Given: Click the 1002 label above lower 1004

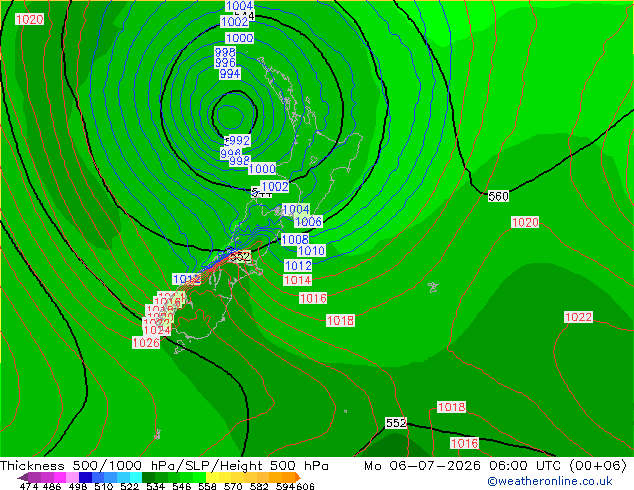Looking at the screenshot, I should pyautogui.click(x=275, y=186).
